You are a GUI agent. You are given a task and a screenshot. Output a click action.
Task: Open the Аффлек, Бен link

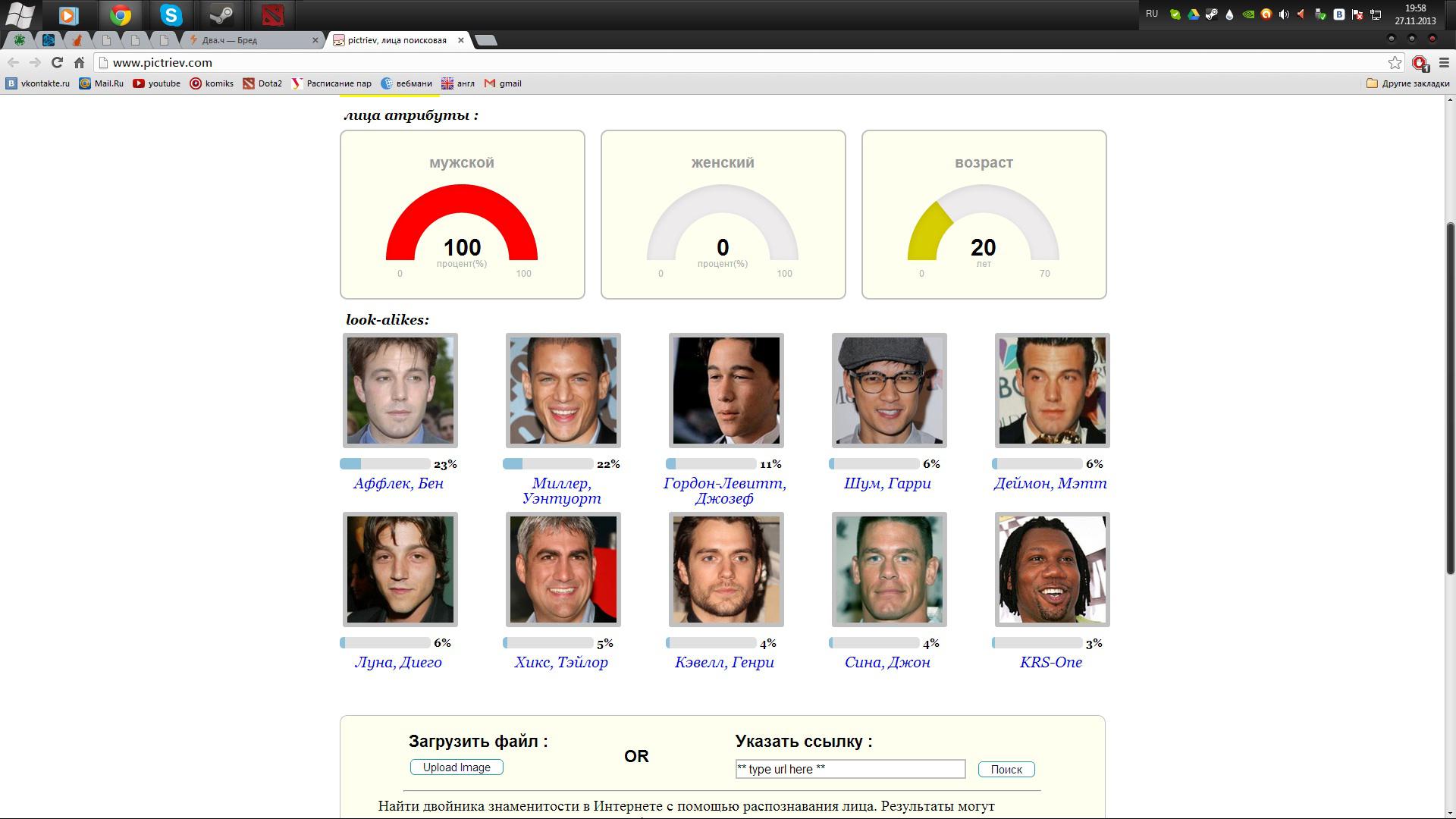(x=398, y=484)
